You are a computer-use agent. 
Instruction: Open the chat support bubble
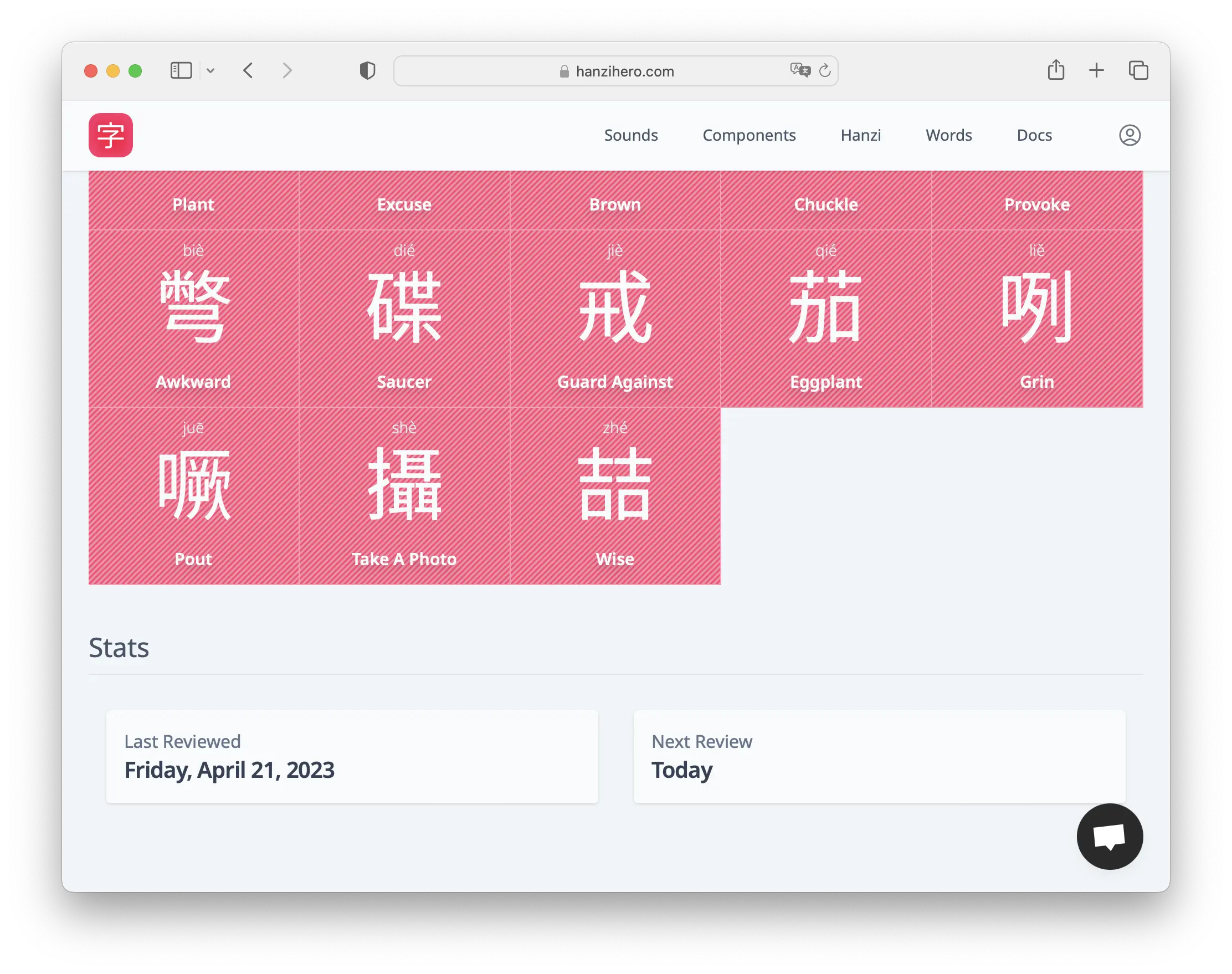[x=1110, y=837]
